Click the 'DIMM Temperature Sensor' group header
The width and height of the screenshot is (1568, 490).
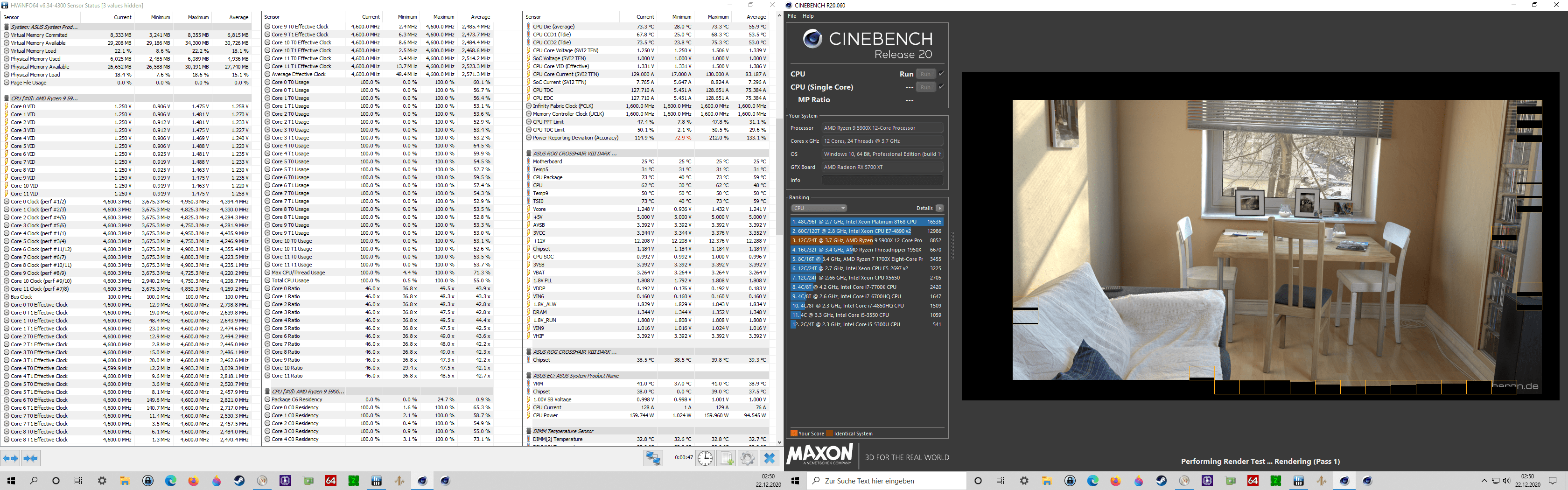pos(647,431)
